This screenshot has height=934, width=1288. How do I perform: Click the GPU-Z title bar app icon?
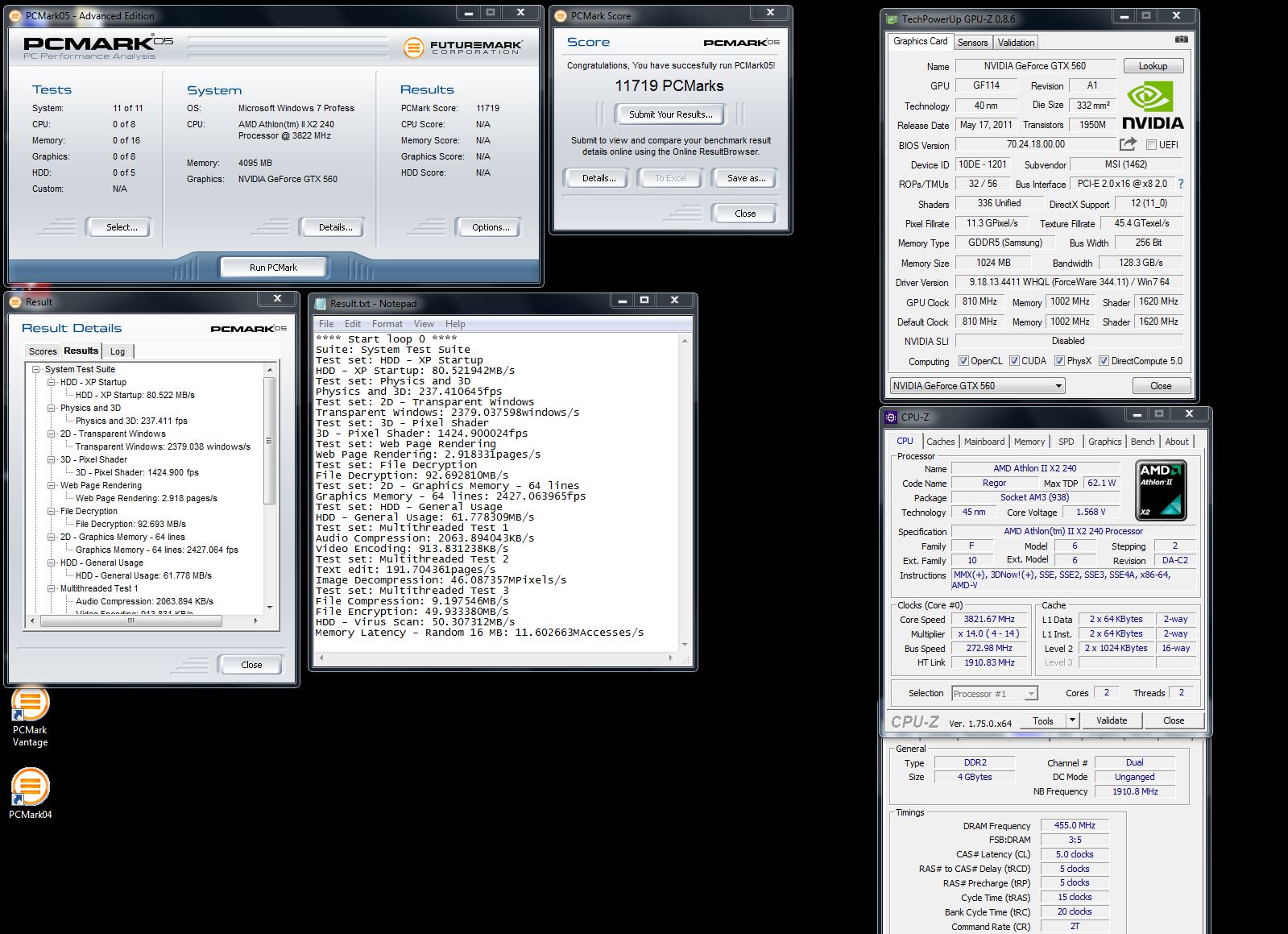[892, 19]
